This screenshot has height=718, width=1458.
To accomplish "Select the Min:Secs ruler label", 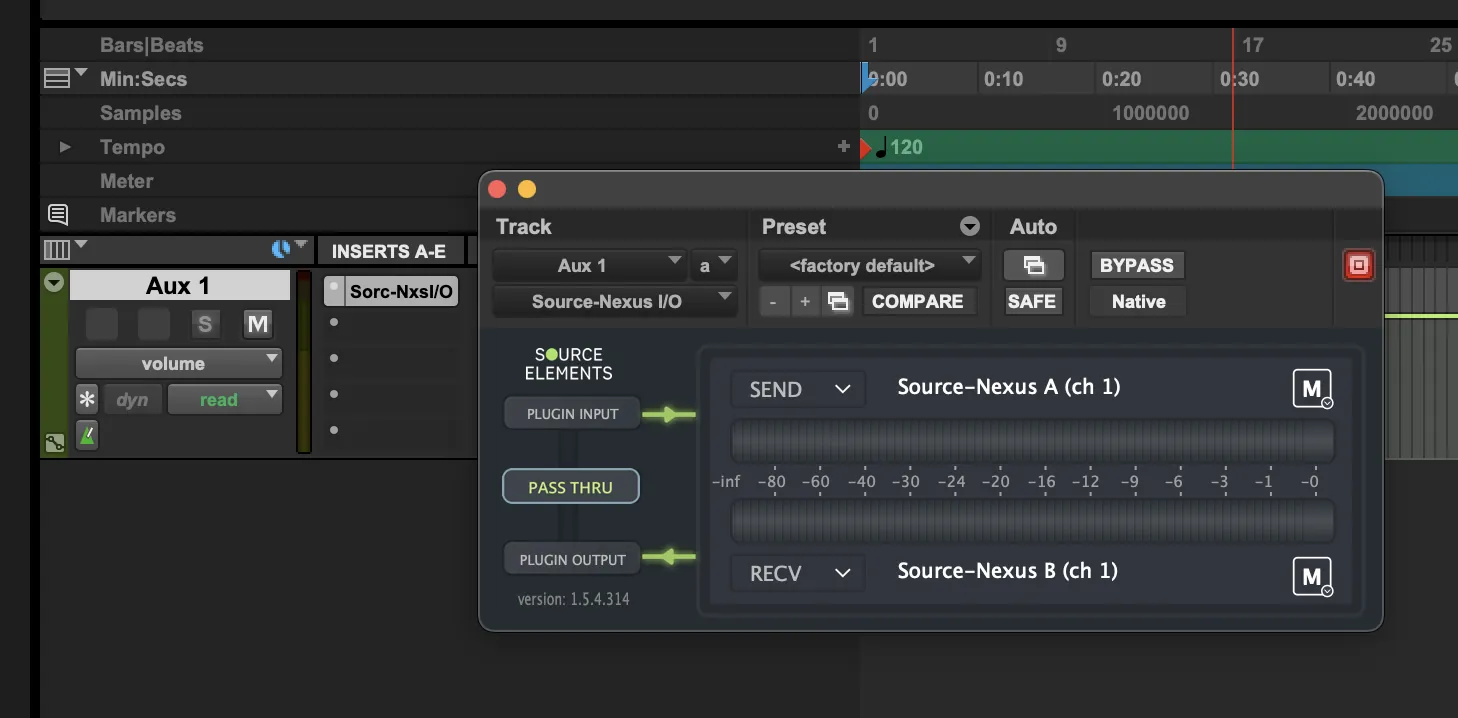I will coord(143,79).
